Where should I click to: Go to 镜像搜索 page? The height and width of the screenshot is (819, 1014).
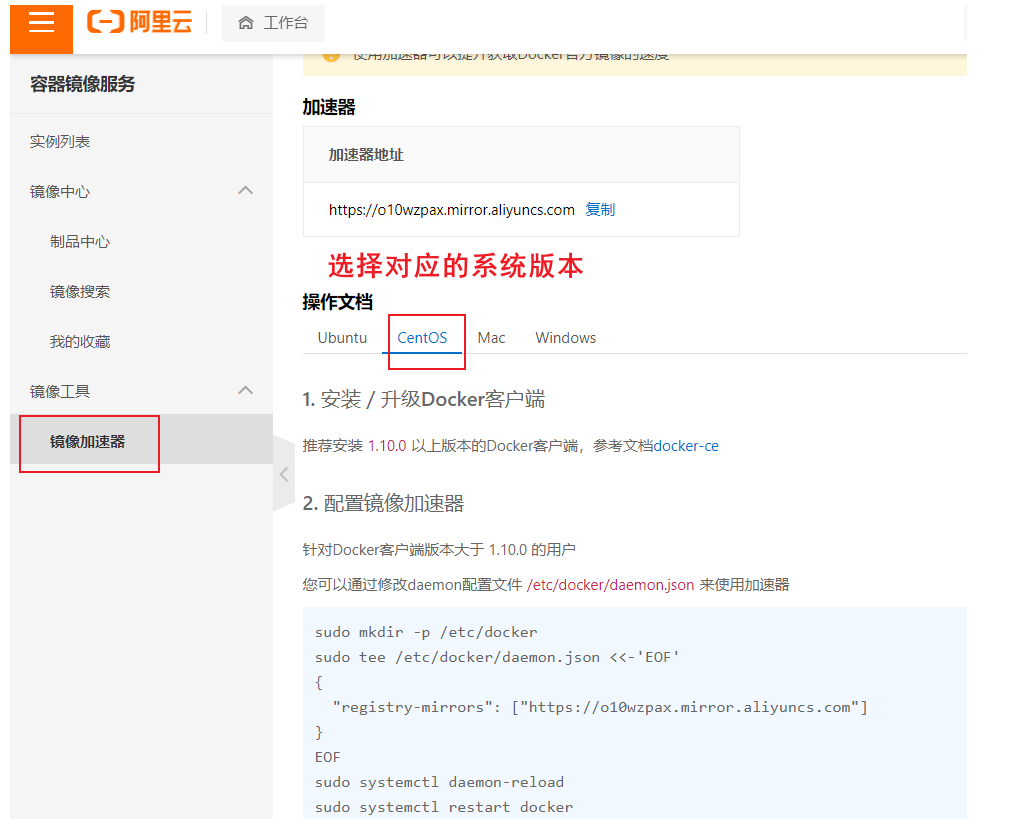coord(80,292)
